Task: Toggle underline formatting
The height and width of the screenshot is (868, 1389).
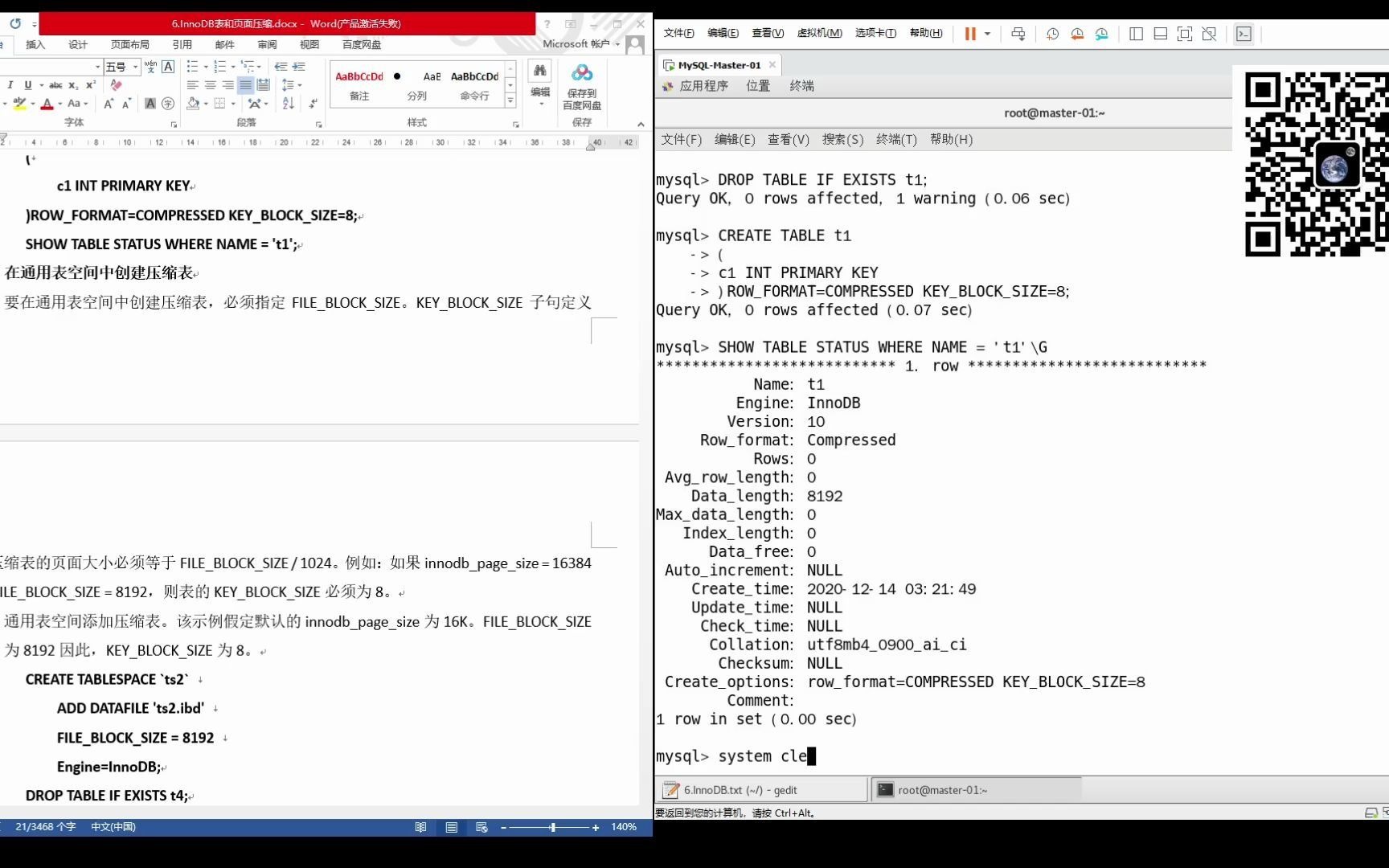Action: (28, 84)
